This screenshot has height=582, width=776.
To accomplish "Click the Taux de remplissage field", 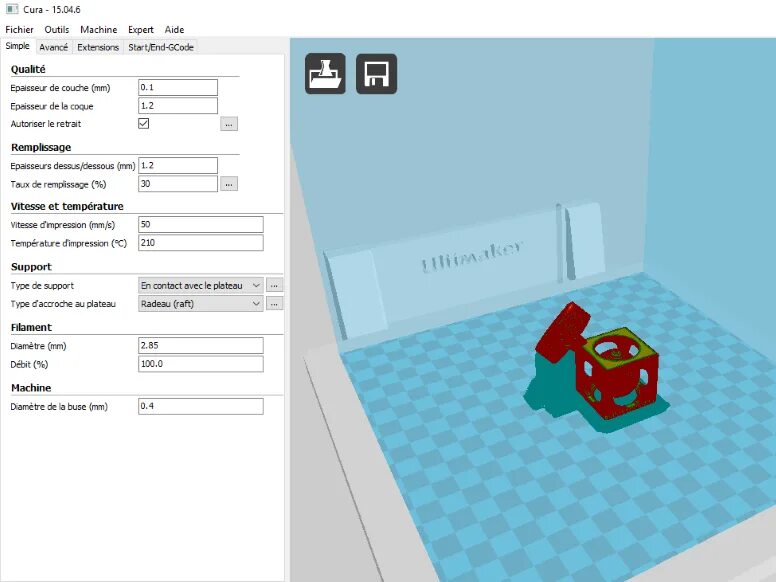I will (x=178, y=184).
